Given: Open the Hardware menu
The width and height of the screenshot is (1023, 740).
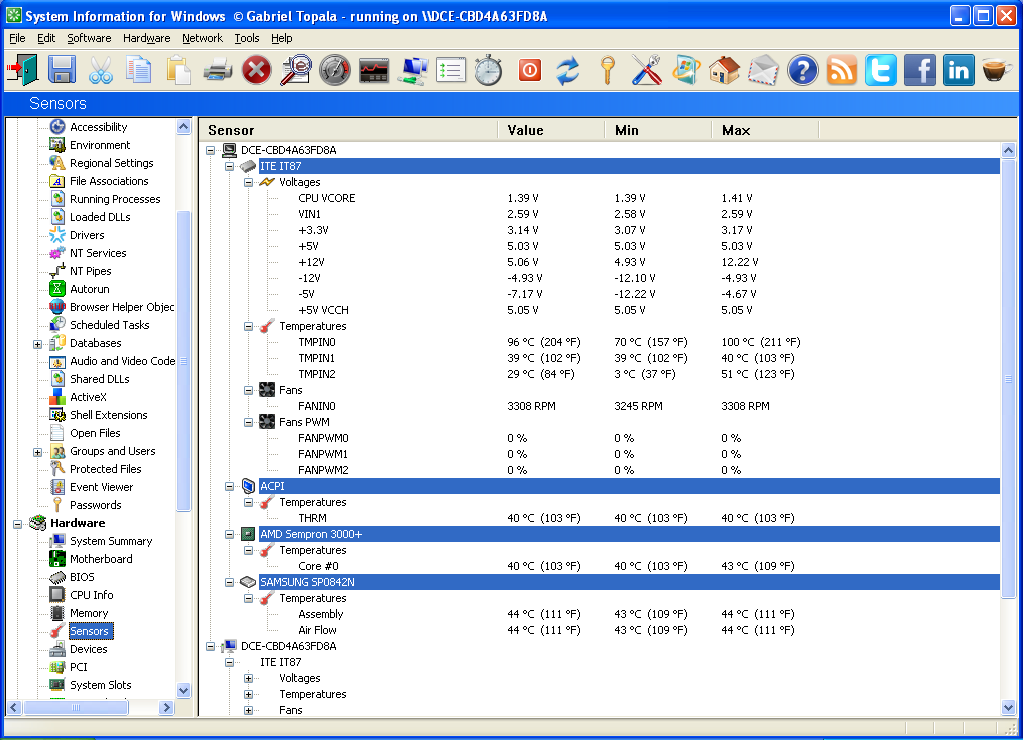Looking at the screenshot, I should point(146,38).
